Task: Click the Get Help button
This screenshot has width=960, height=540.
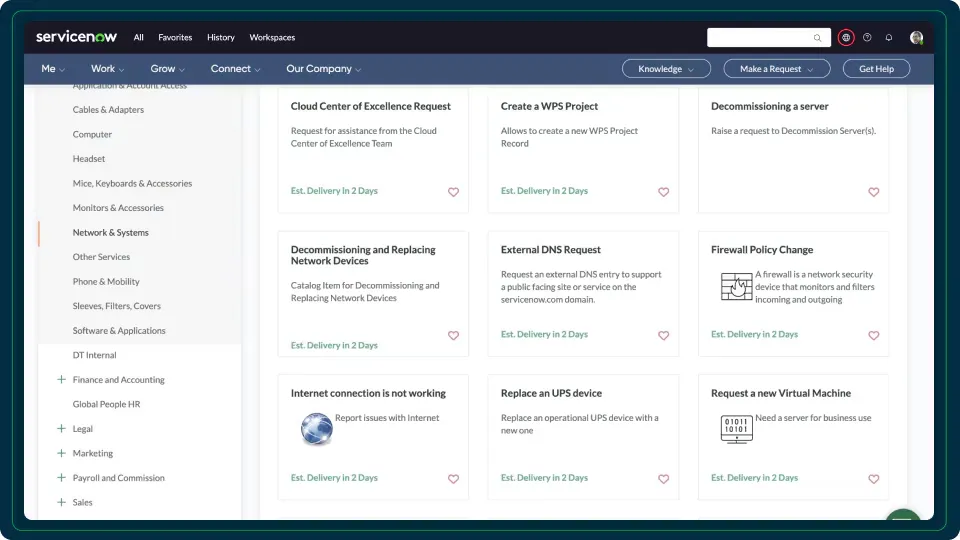Action: click(876, 69)
